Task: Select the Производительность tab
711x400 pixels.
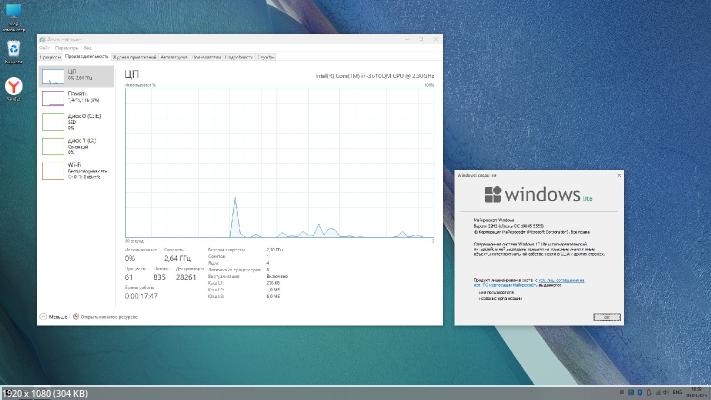Action: click(x=87, y=57)
